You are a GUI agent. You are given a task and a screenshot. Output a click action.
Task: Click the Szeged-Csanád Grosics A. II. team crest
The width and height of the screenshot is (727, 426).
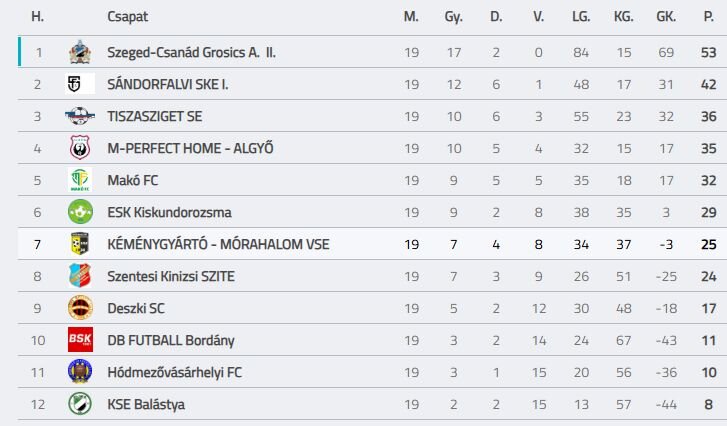[x=80, y=52]
